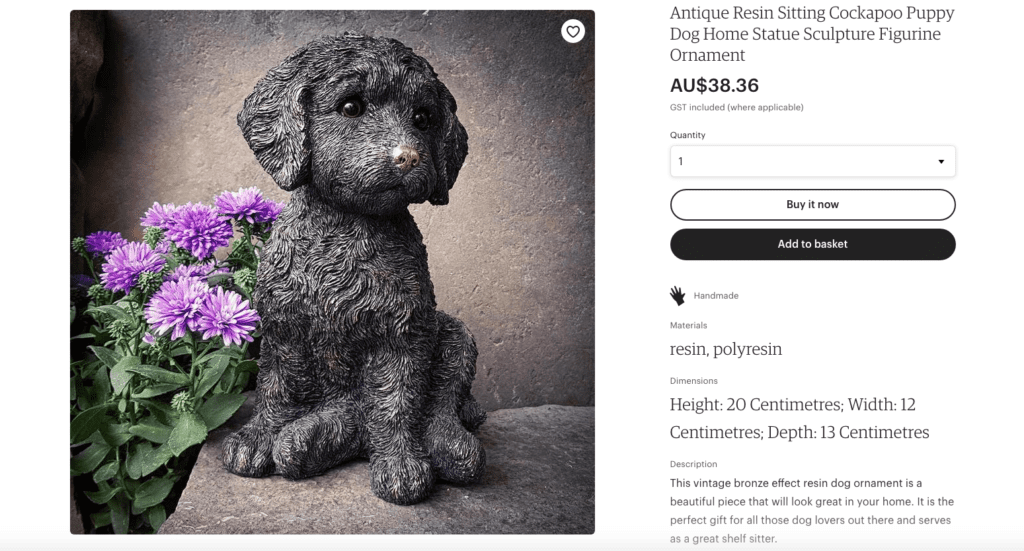Image resolution: width=1024 pixels, height=551 pixels.
Task: Add the puppy statue to basket
Action: pyautogui.click(x=812, y=244)
